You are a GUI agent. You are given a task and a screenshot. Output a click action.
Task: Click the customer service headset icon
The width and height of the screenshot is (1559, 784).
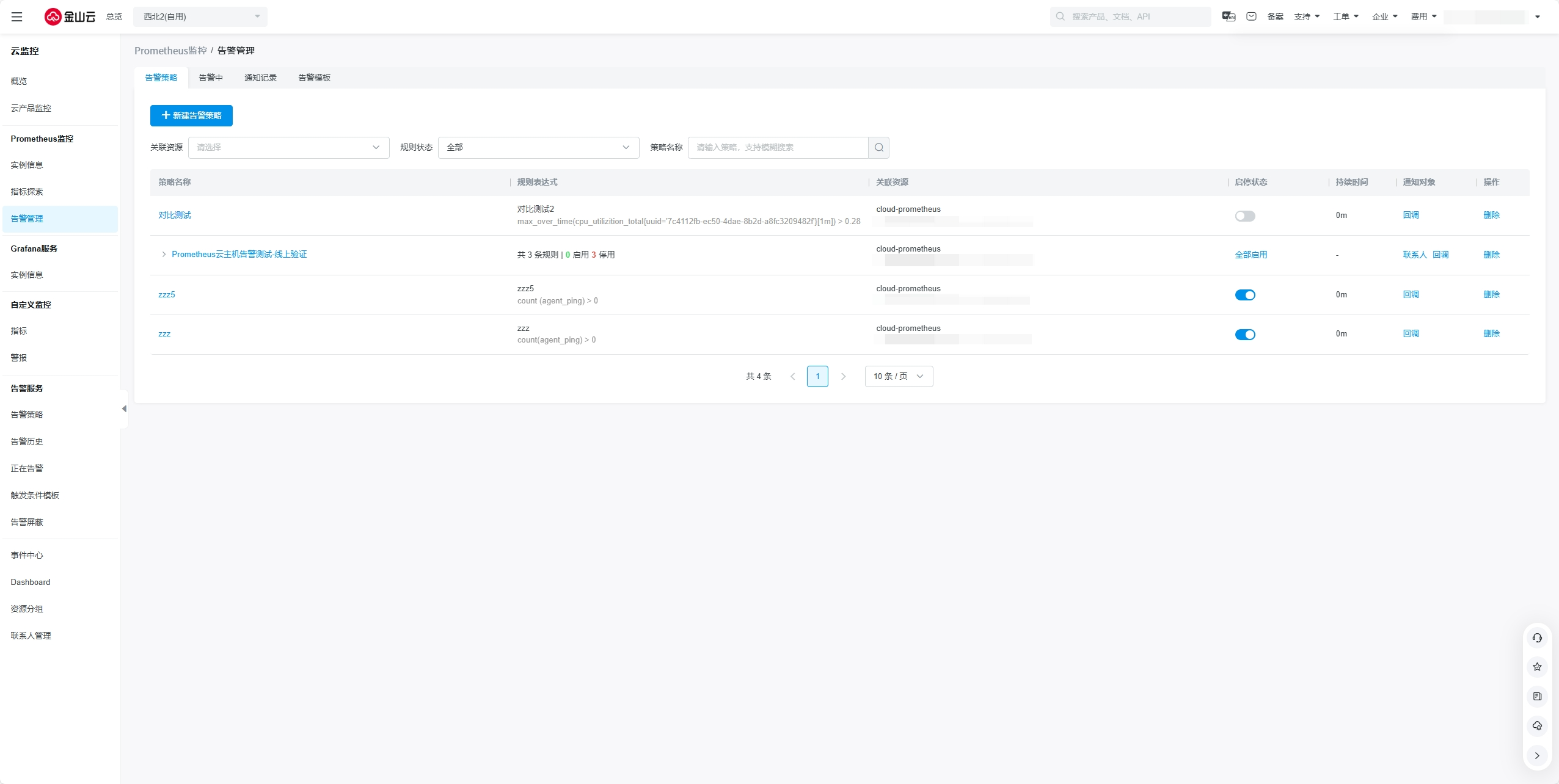[1537, 638]
